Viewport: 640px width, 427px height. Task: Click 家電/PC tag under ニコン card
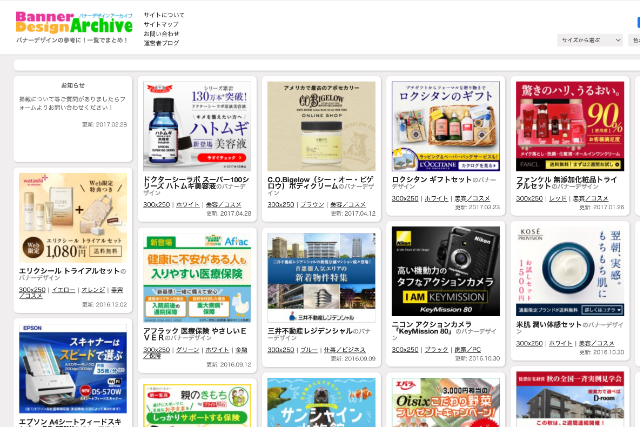click(x=468, y=349)
